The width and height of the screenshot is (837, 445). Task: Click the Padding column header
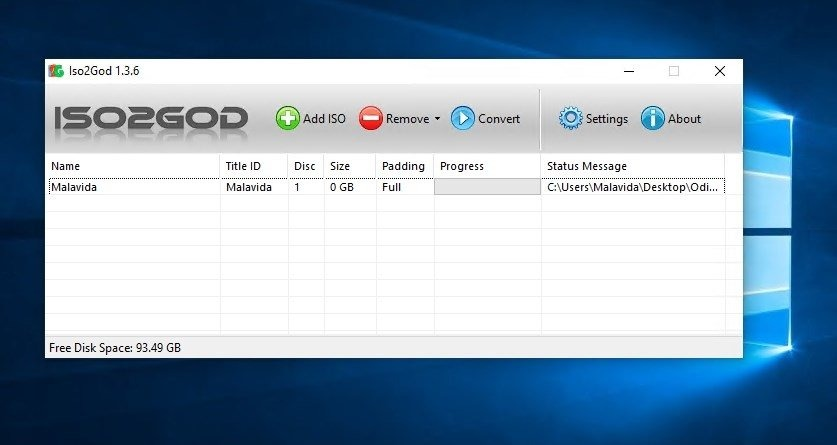click(405, 166)
